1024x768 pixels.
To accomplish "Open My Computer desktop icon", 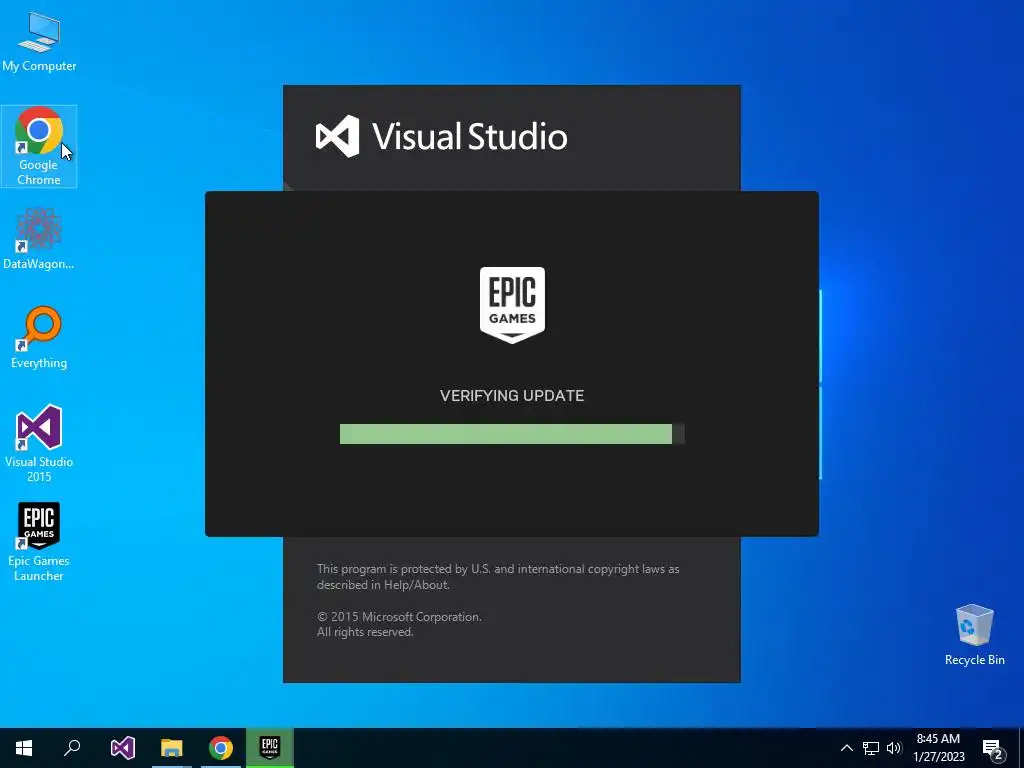I will [x=39, y=42].
